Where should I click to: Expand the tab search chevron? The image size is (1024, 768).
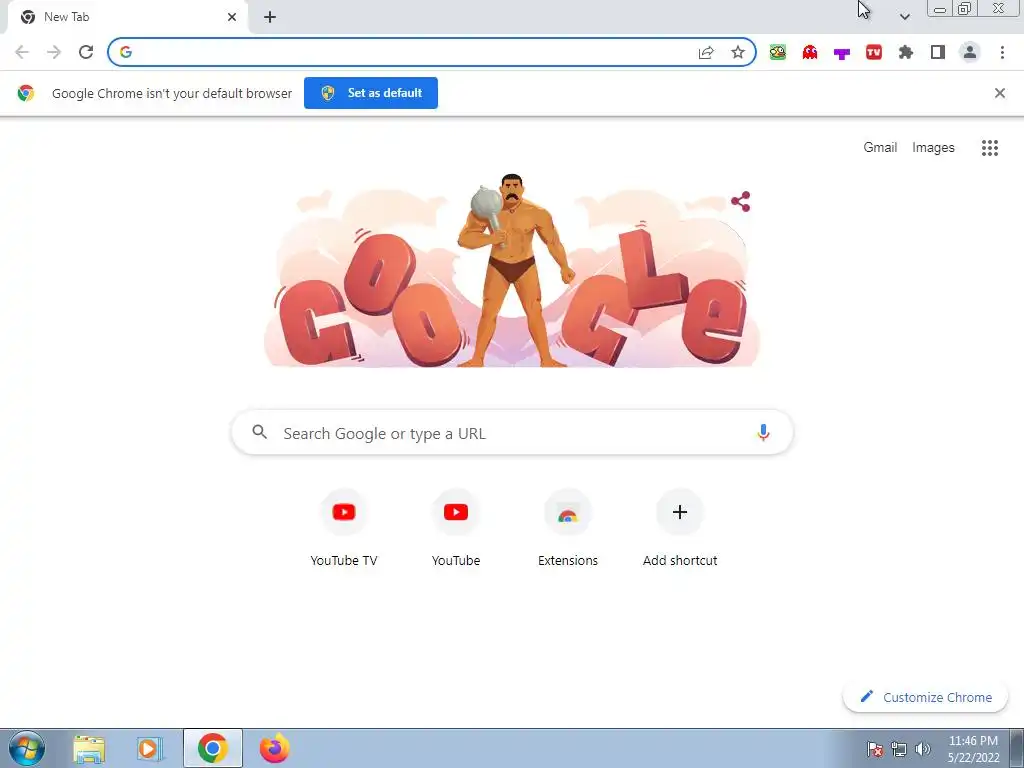904,17
